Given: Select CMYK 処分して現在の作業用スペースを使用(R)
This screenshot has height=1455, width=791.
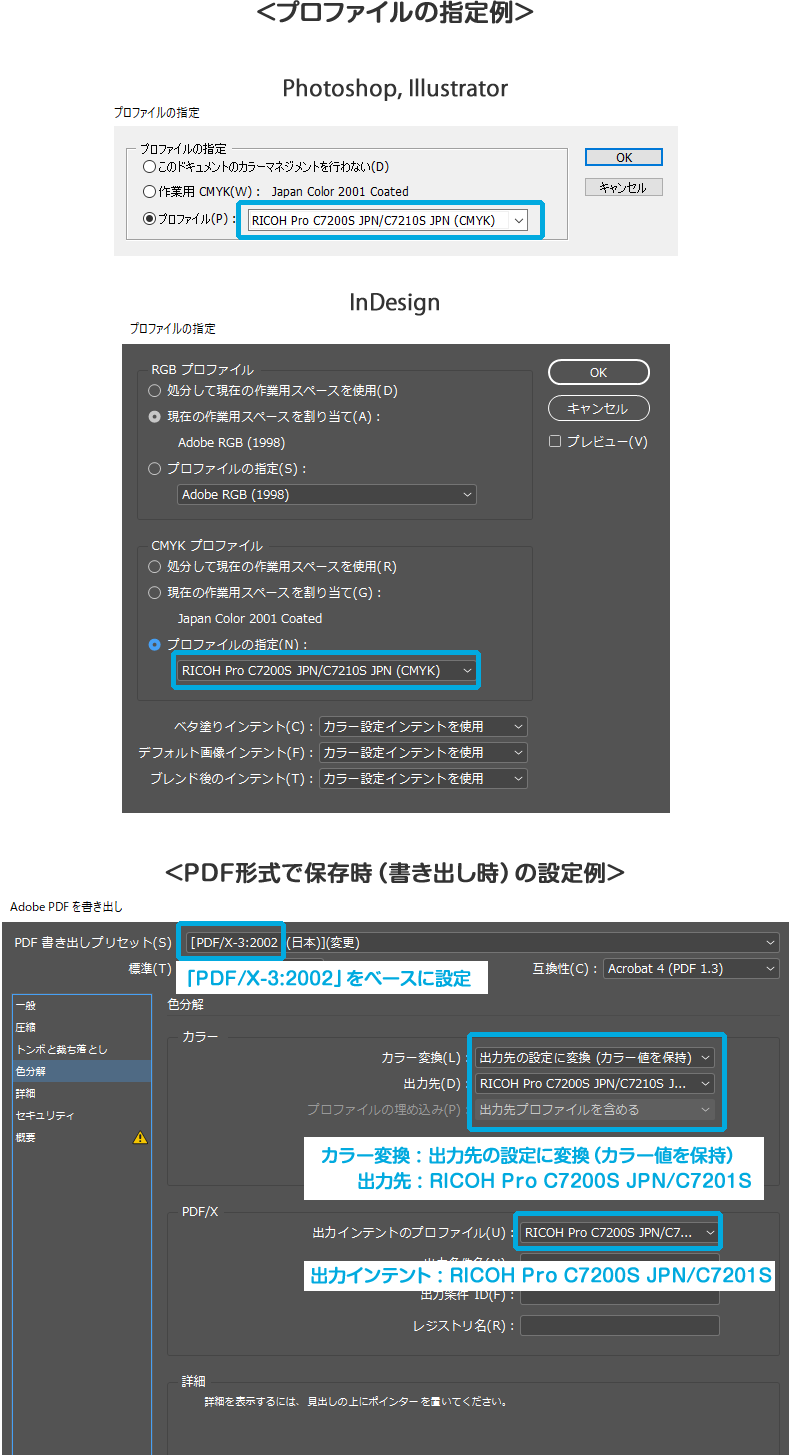Looking at the screenshot, I should point(154,566).
